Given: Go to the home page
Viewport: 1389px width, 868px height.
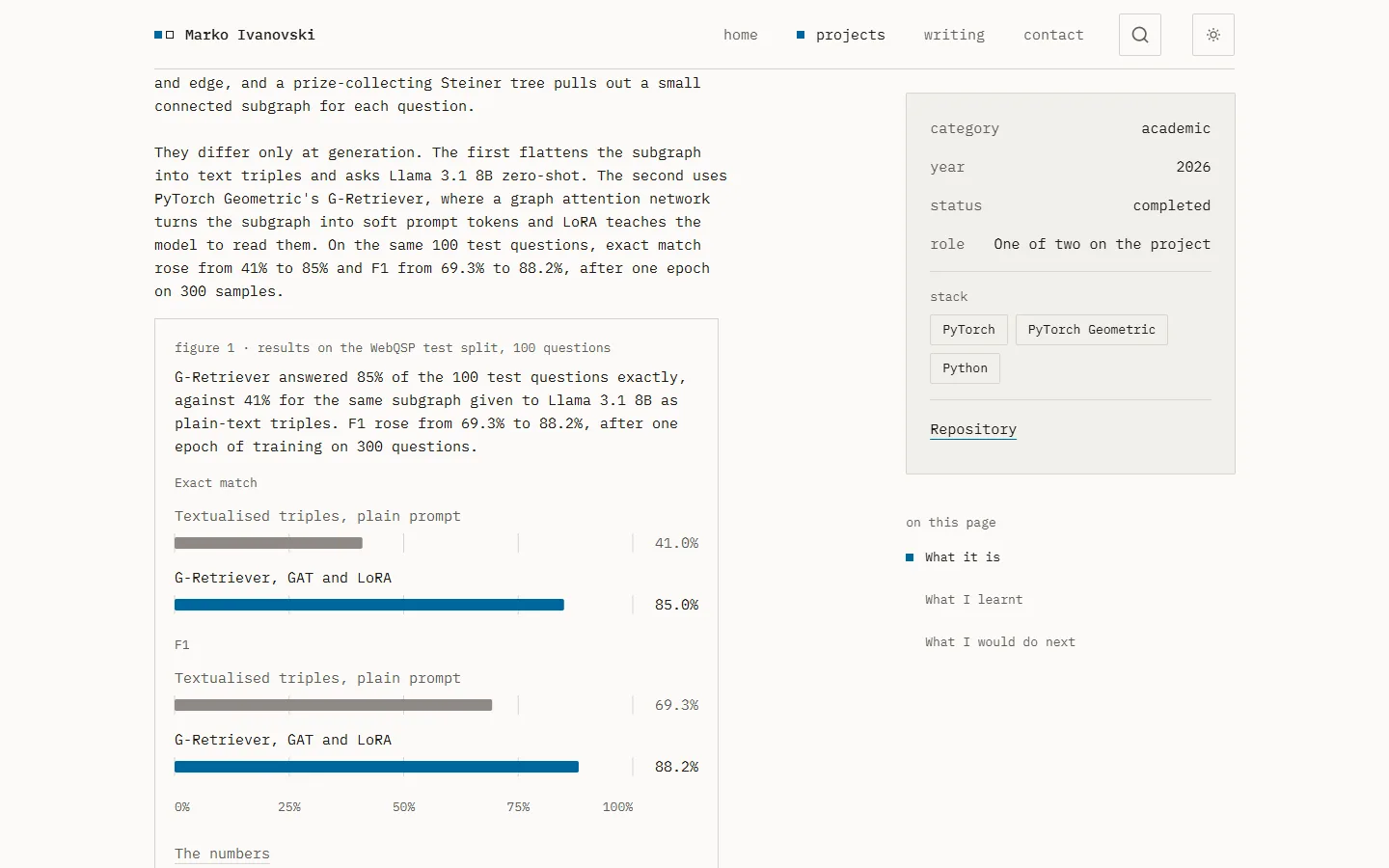Looking at the screenshot, I should tap(741, 35).
